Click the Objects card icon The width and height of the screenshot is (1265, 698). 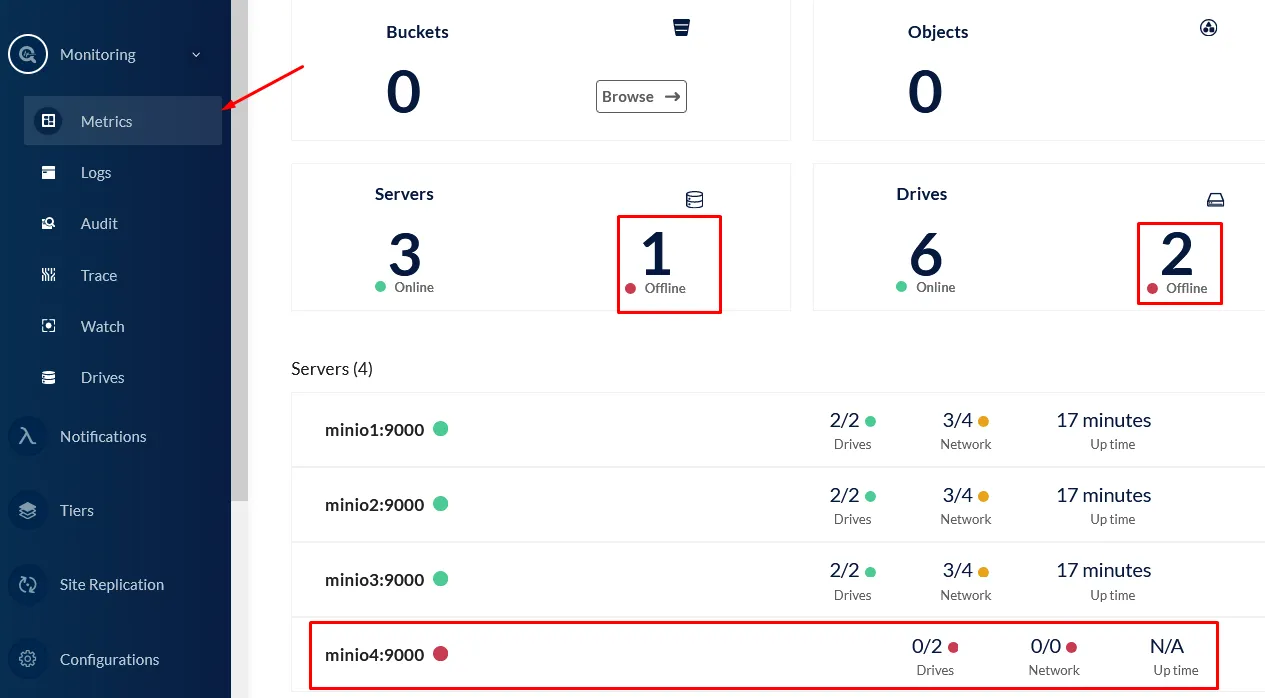[1208, 28]
